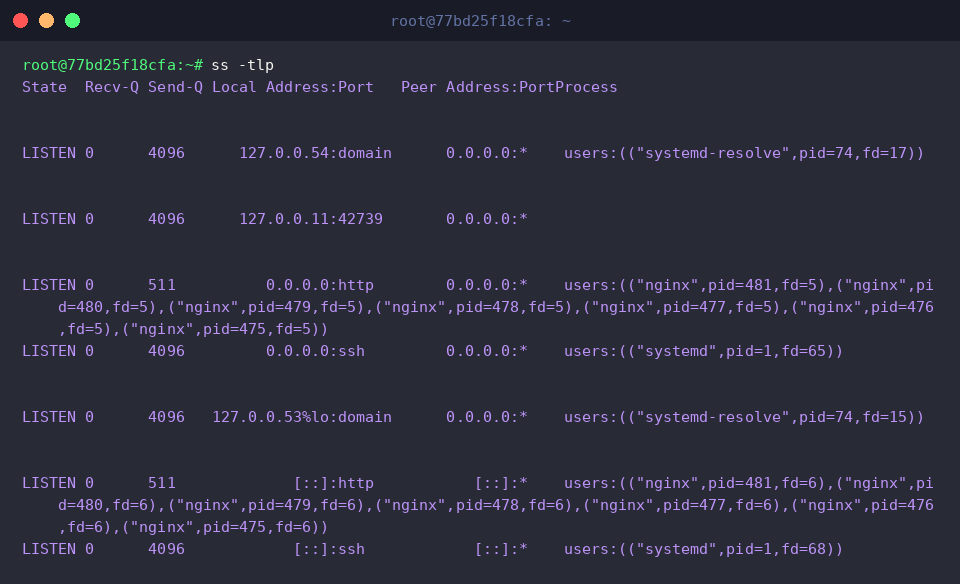This screenshot has height=584, width=960.
Task: Click systemd-resolve process entry with fd=15
Action: point(744,417)
